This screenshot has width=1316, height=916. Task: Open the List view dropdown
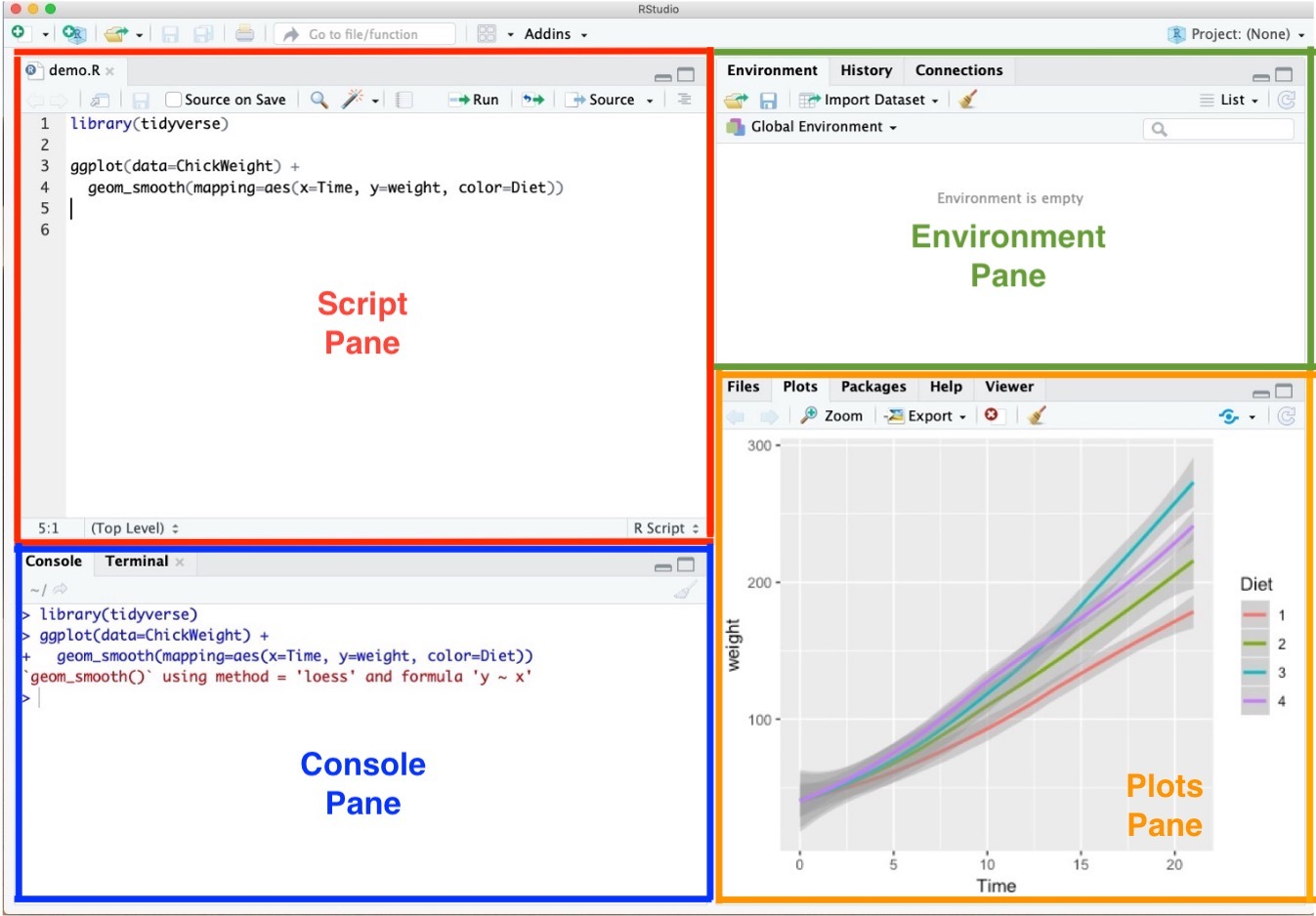(1229, 100)
